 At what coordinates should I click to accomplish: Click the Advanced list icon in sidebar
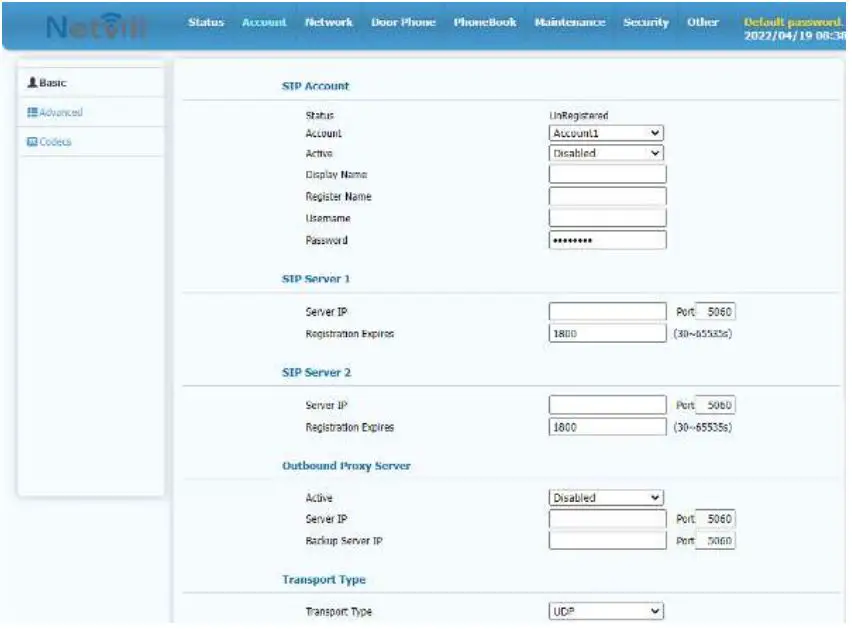click(x=32, y=112)
